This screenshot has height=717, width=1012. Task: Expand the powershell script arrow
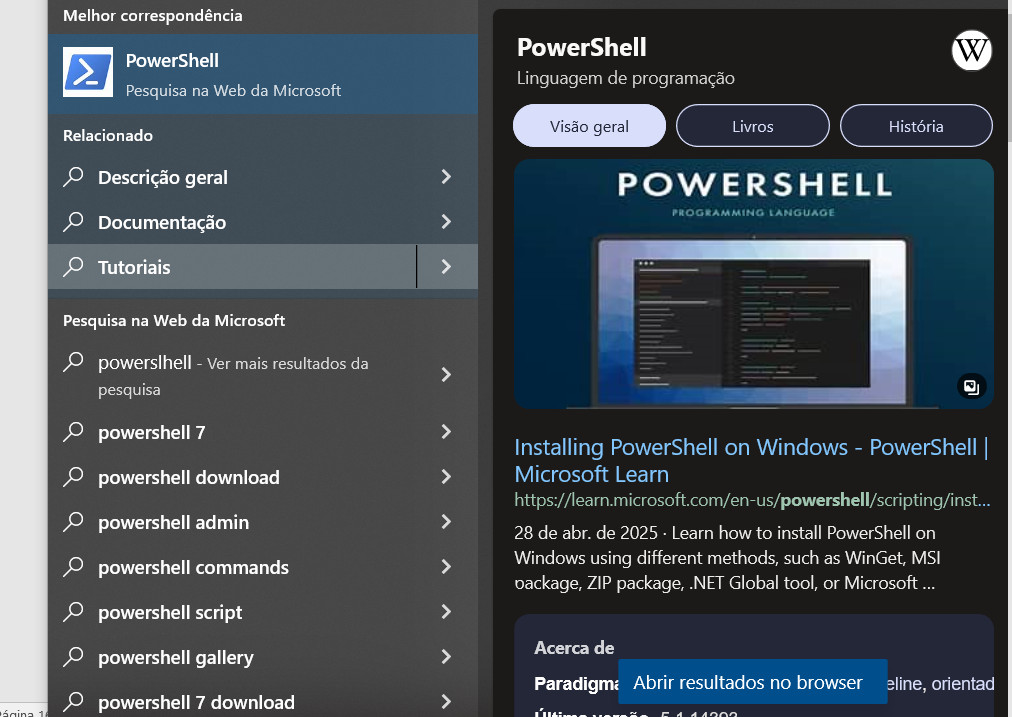(446, 612)
